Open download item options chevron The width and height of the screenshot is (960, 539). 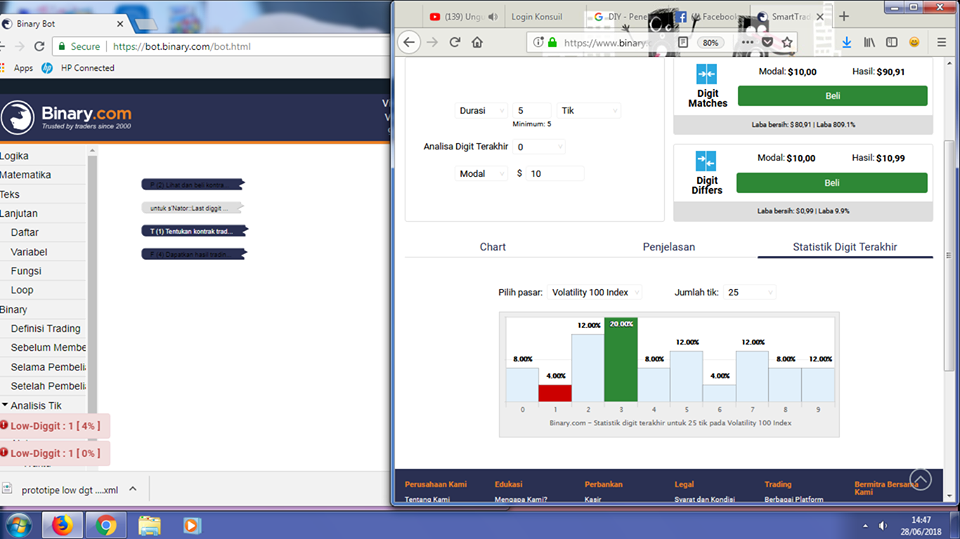(x=133, y=489)
